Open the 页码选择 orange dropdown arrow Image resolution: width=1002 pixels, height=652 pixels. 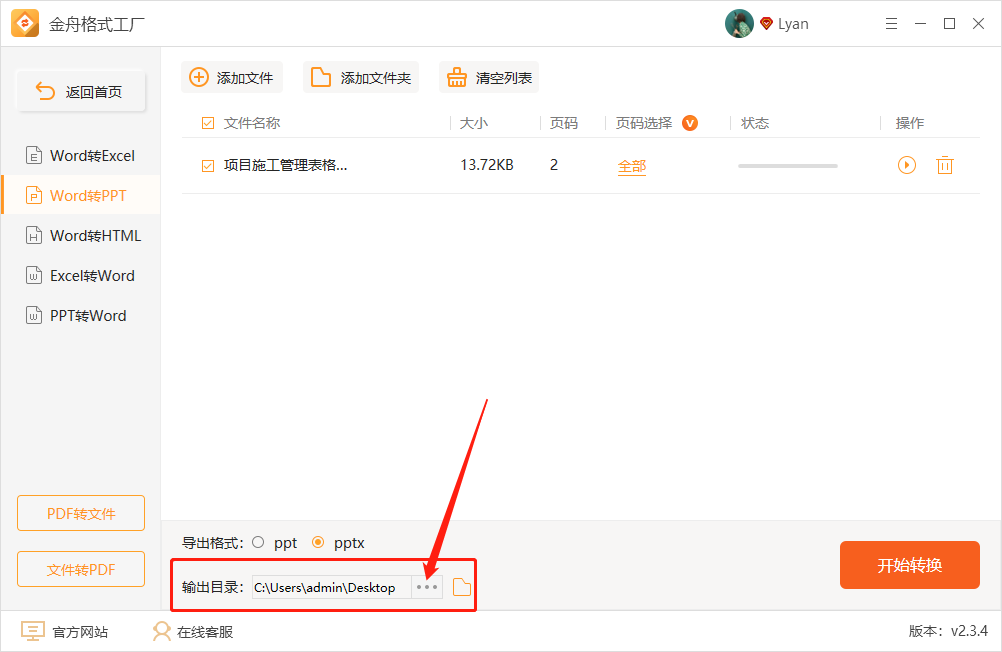pyautogui.click(x=690, y=123)
